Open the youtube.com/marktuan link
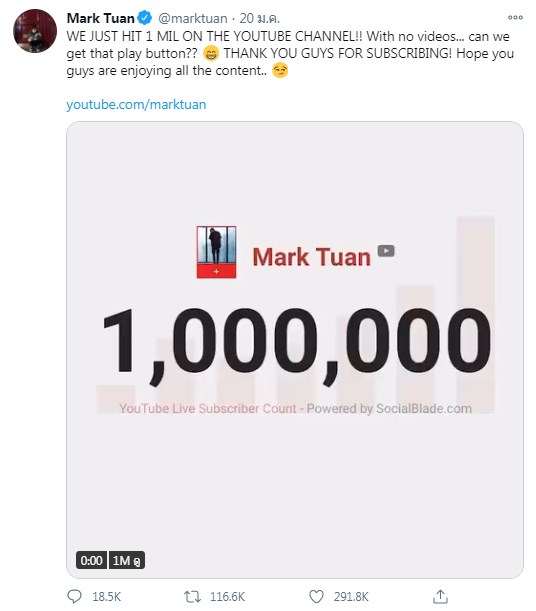 [x=136, y=104]
